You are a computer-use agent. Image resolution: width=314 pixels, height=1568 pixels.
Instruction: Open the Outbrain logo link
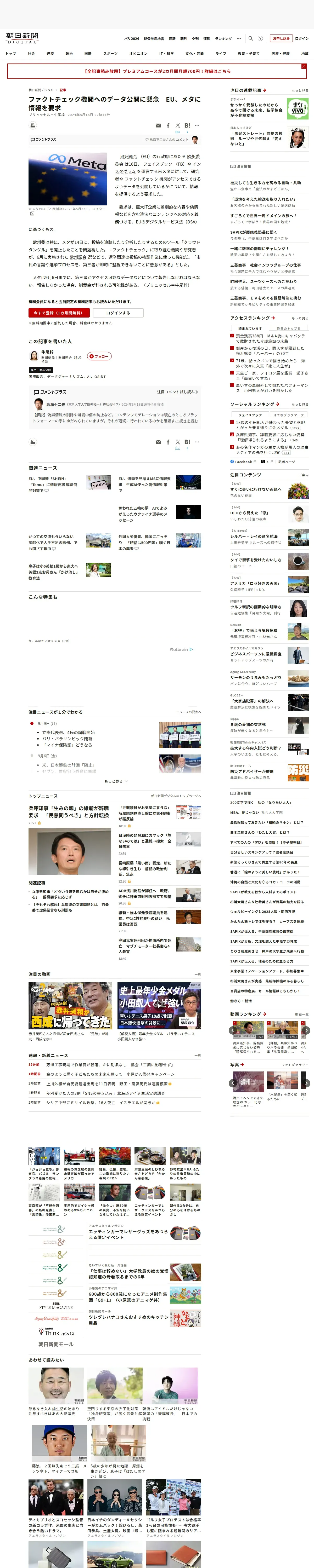click(181, 649)
